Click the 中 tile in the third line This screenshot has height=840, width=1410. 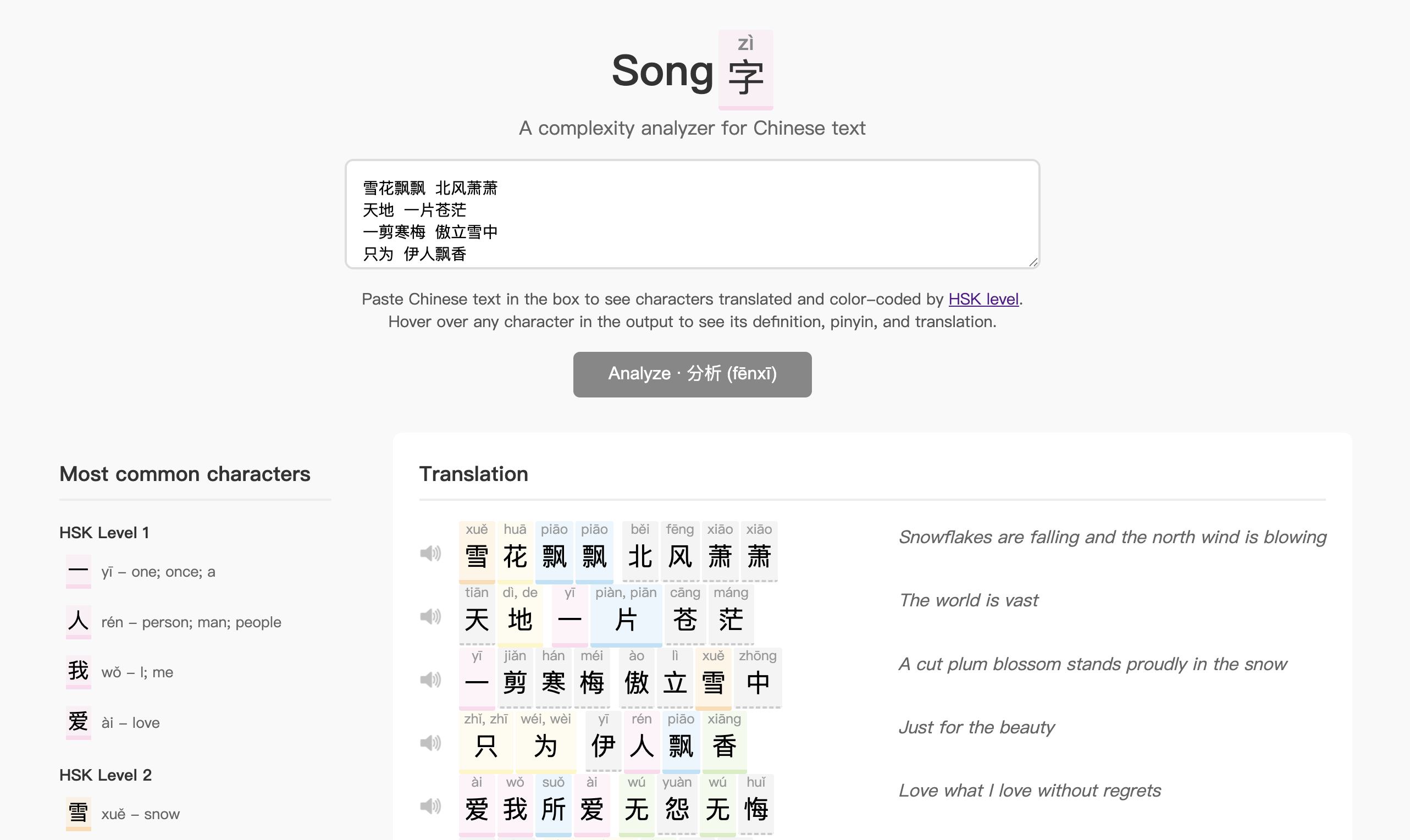(x=759, y=683)
